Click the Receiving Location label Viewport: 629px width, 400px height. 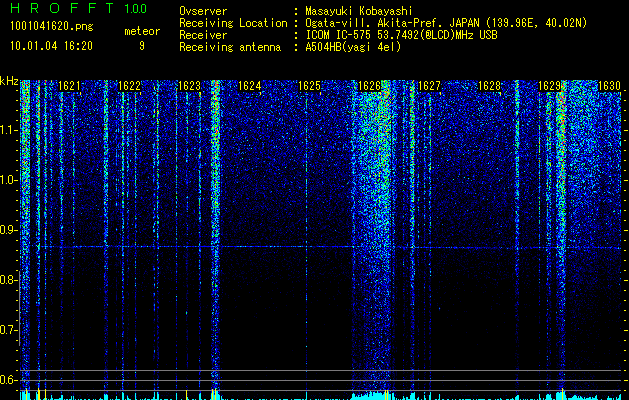click(x=233, y=23)
